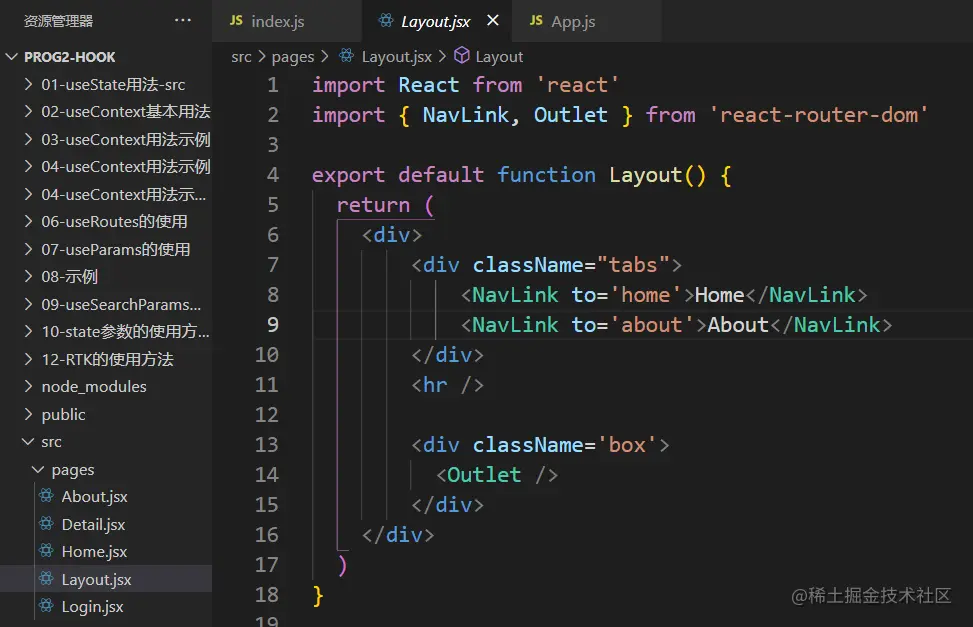Click the JS icon on index.js tab
Image resolution: width=973 pixels, height=627 pixels.
236,20
